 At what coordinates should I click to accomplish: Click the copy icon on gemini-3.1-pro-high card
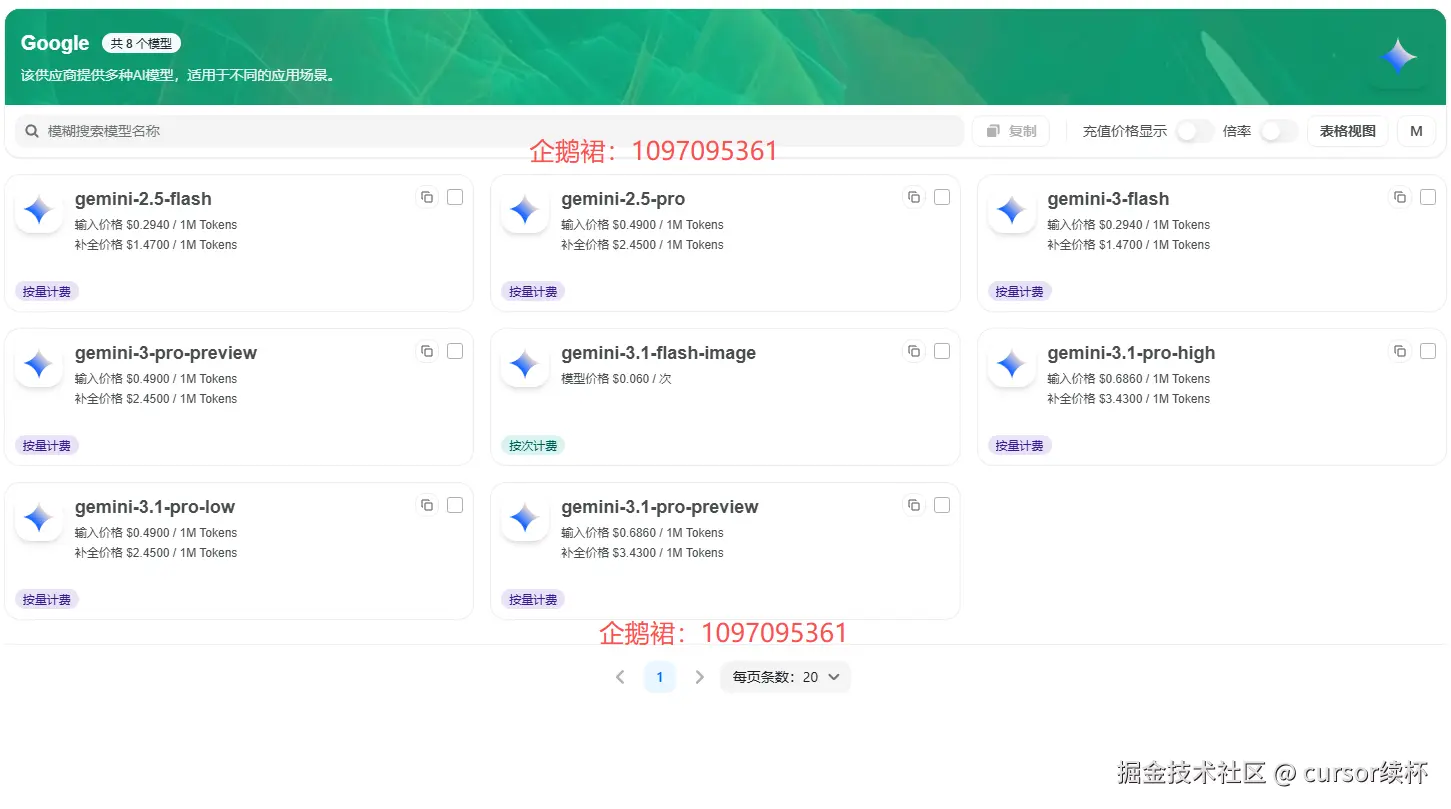click(1400, 351)
